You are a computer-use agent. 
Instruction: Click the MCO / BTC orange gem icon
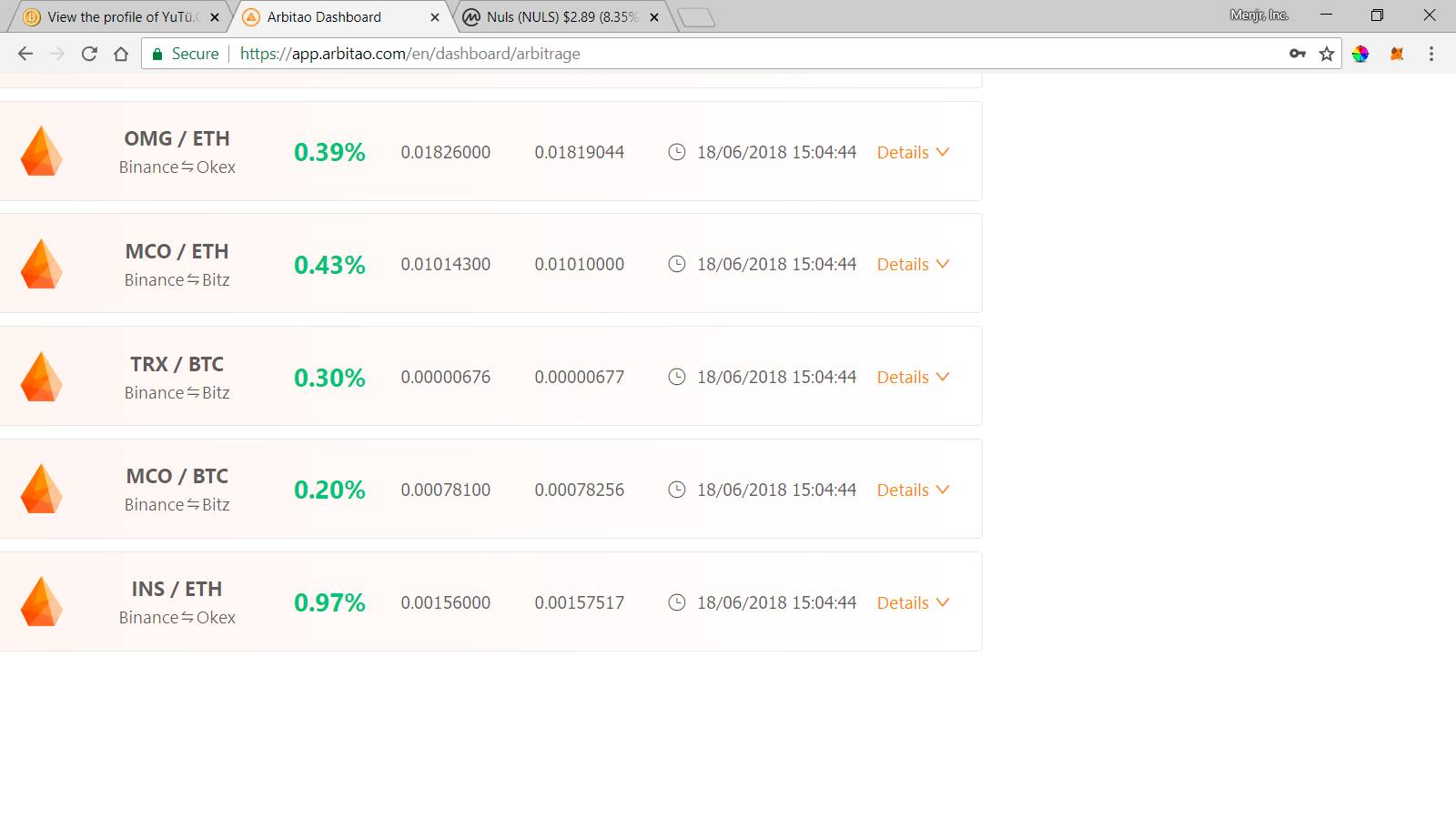41,489
